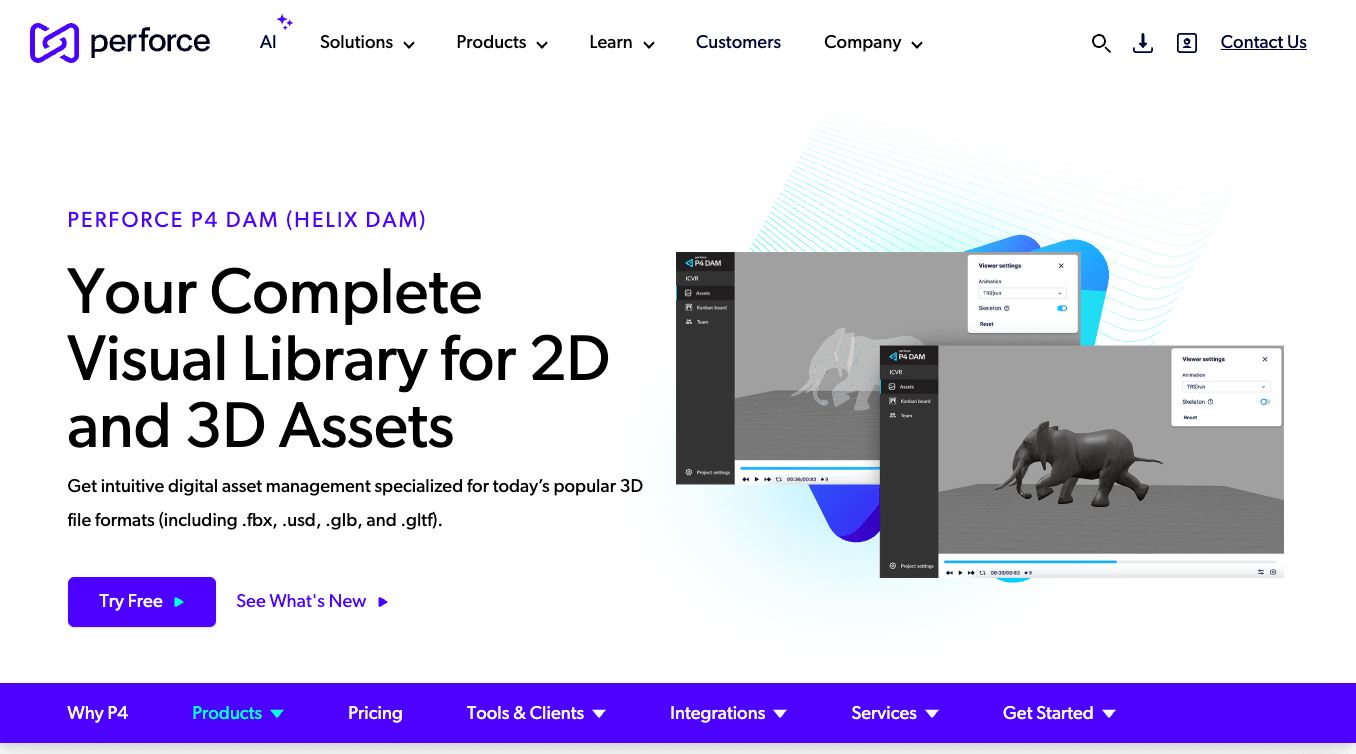Screen dimensions: 1356x754
Task: Click the downloads arrow icon
Action: coord(1143,43)
